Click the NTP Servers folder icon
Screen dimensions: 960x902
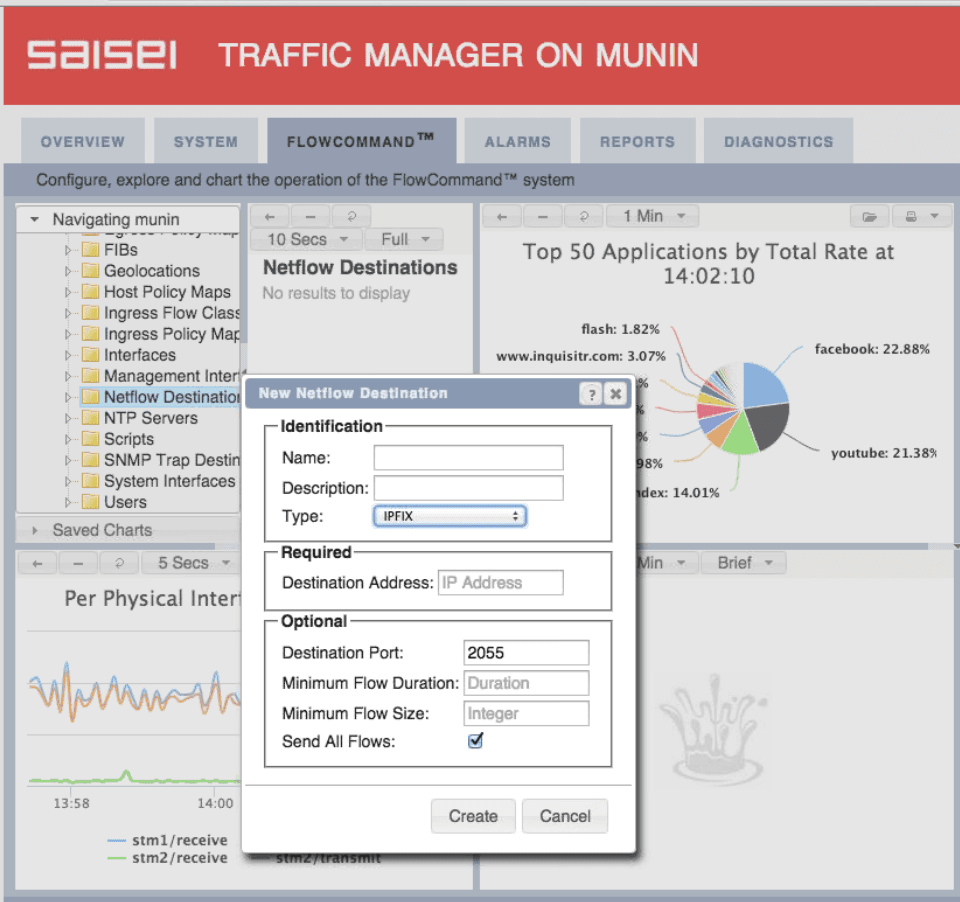tap(91, 418)
